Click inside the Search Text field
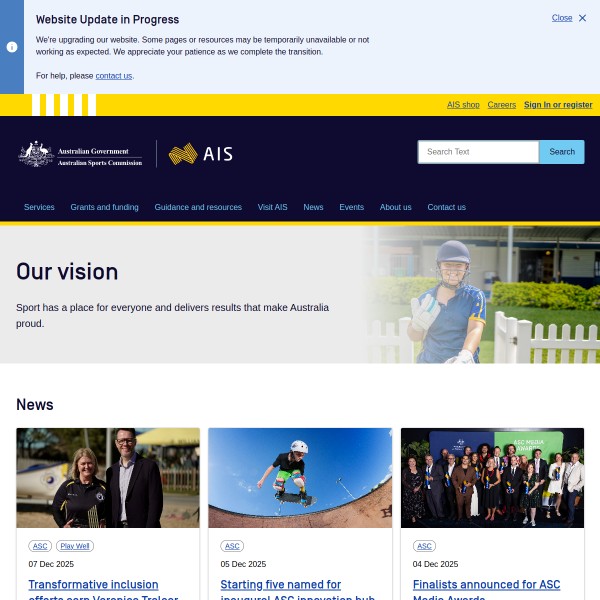The height and width of the screenshot is (600, 600). (x=478, y=152)
